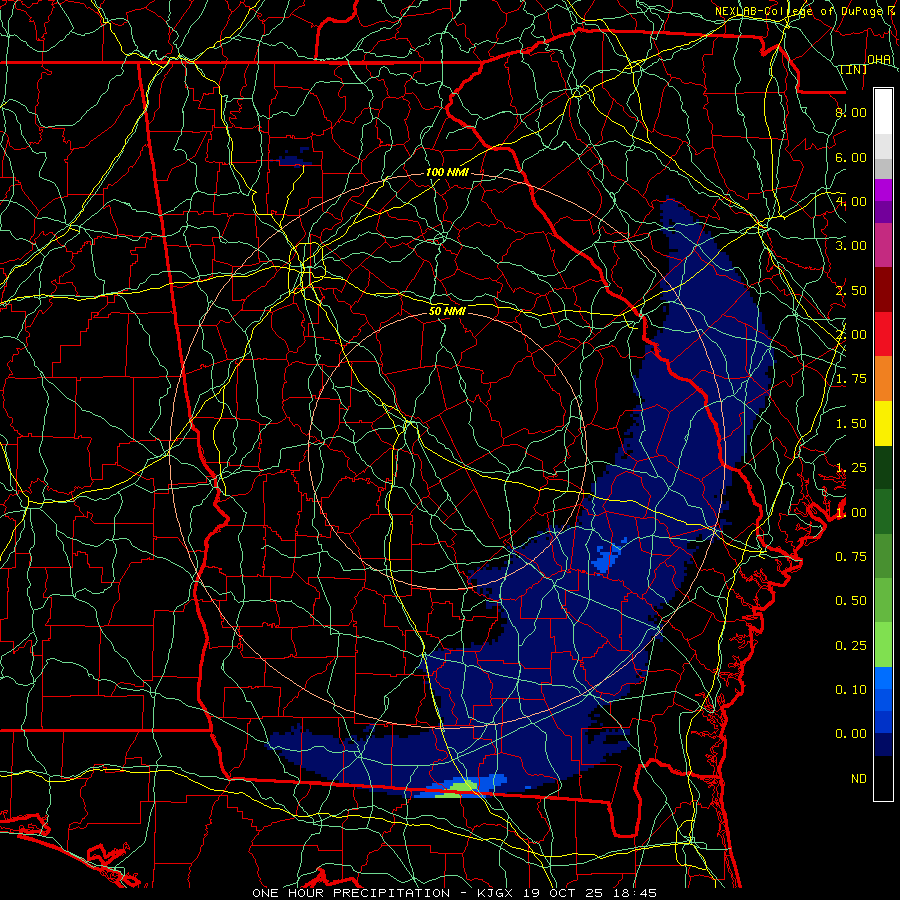Click the 100 NMI range ring label
The width and height of the screenshot is (900, 900).
pos(447,172)
